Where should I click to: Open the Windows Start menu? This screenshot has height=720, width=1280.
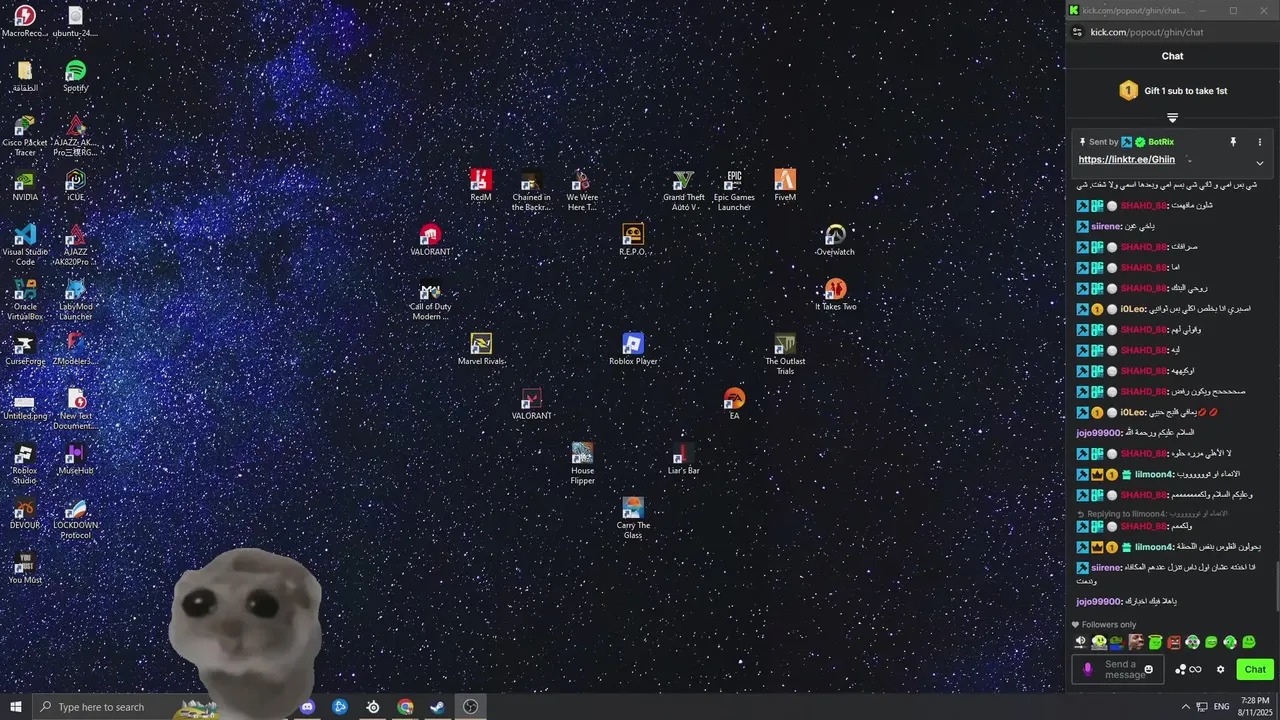(15, 707)
